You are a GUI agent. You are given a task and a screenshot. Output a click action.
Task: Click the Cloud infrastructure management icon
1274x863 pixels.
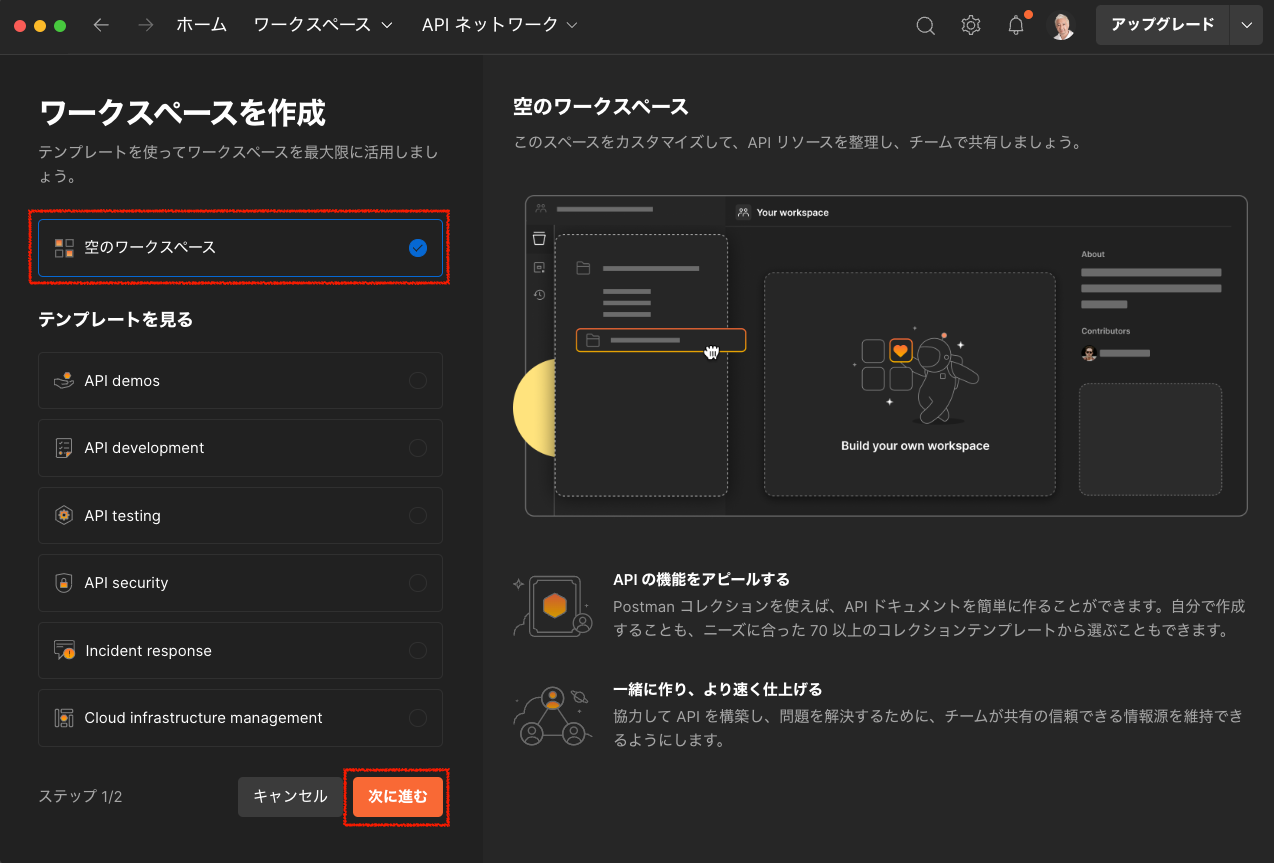[x=64, y=717]
